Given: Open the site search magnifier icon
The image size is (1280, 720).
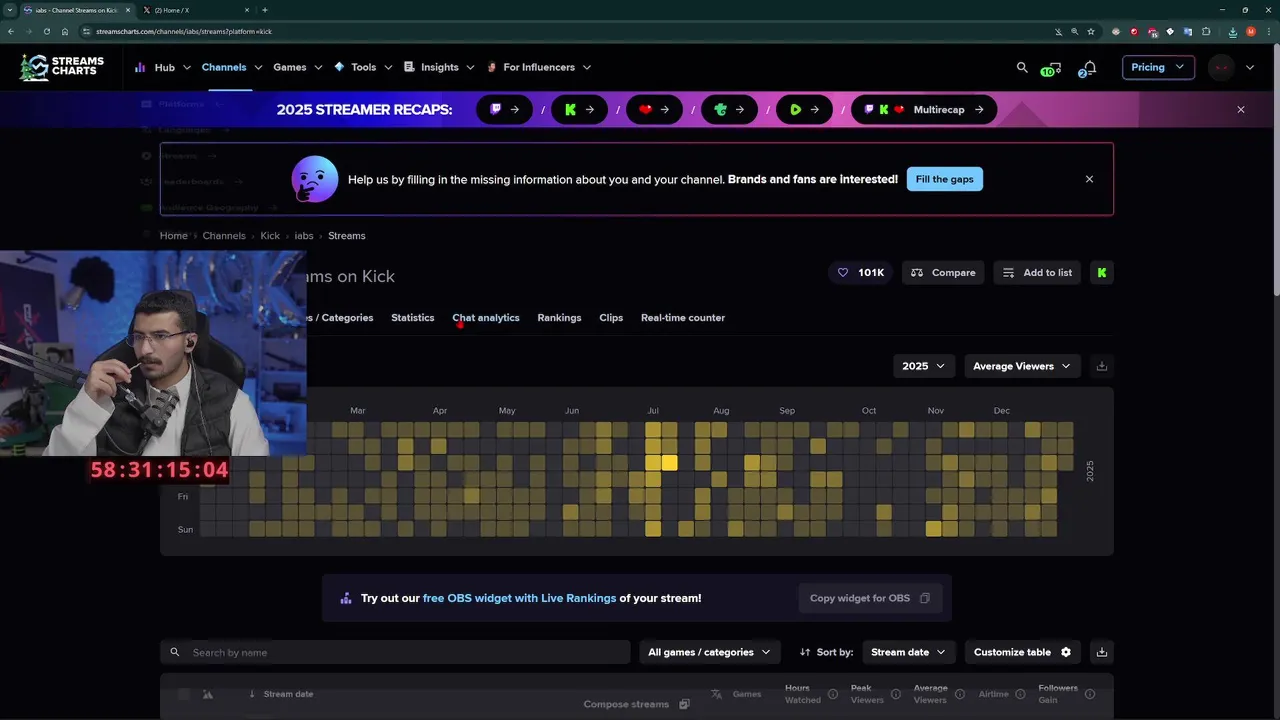Looking at the screenshot, I should tap(1022, 67).
